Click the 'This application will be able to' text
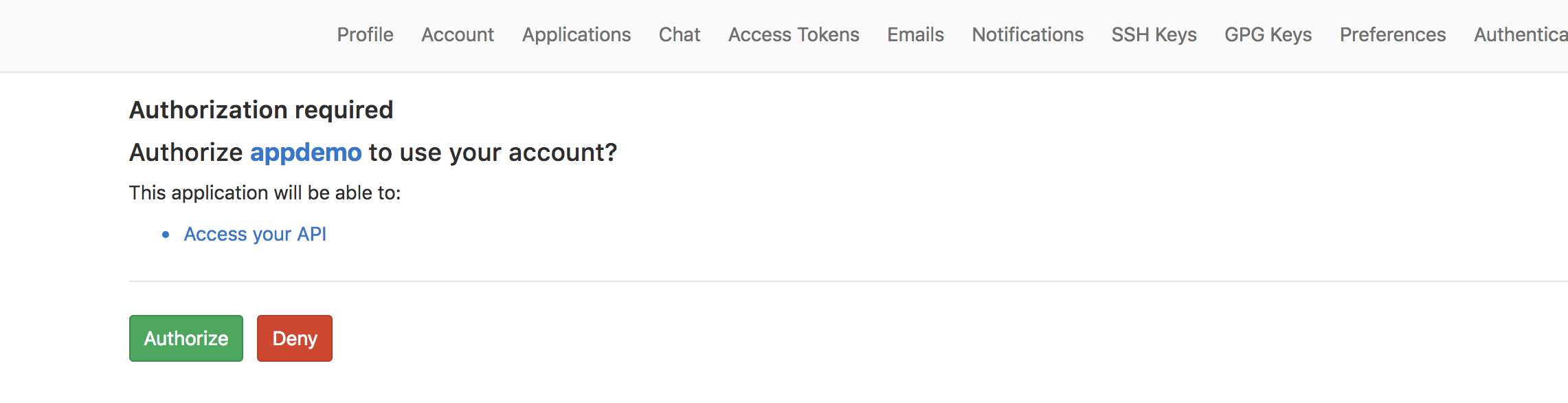Image resolution: width=1568 pixels, height=403 pixels. click(265, 193)
